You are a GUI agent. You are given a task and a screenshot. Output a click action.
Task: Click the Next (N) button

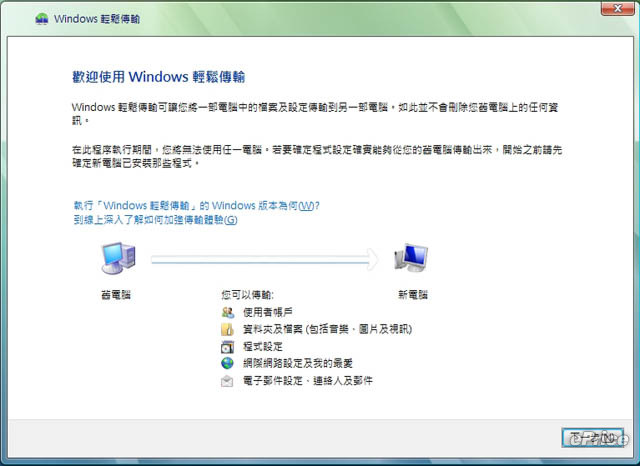(x=592, y=438)
